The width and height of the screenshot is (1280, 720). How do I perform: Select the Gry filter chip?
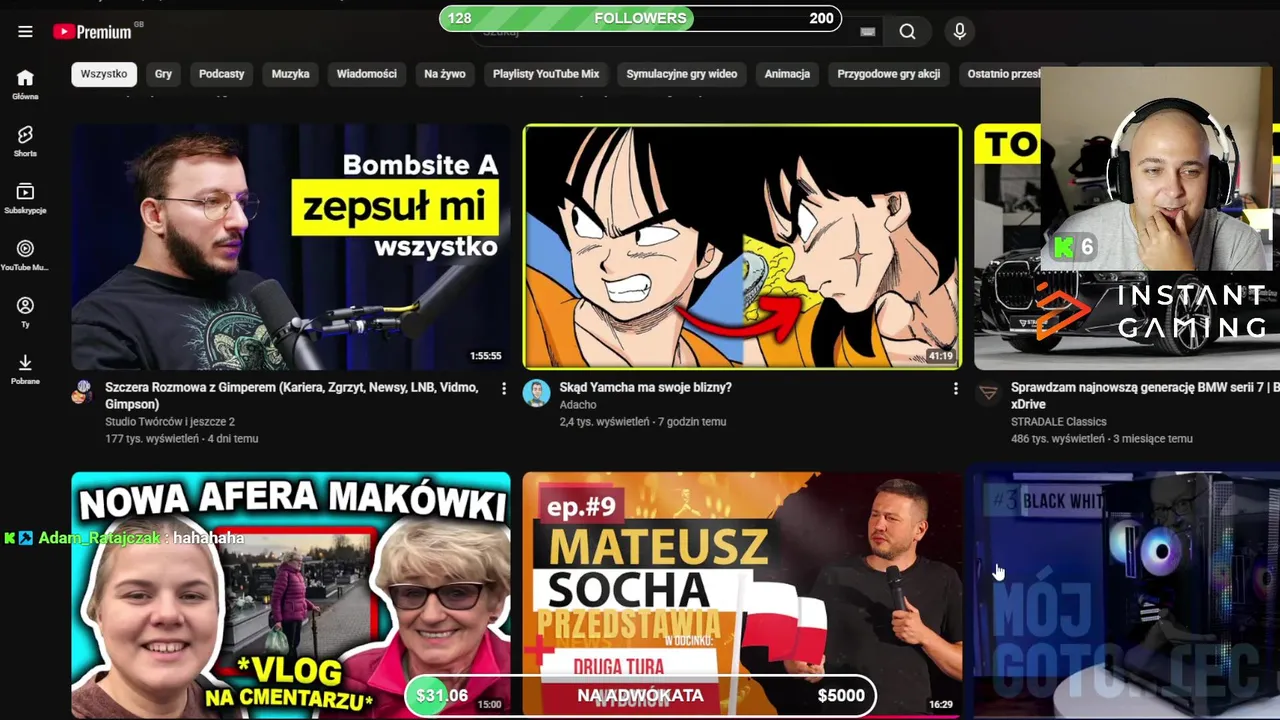click(163, 74)
